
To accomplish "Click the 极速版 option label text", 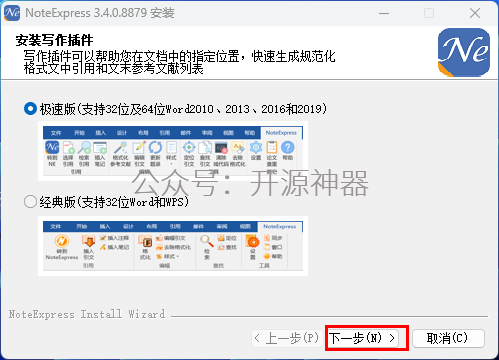I will (183, 109).
